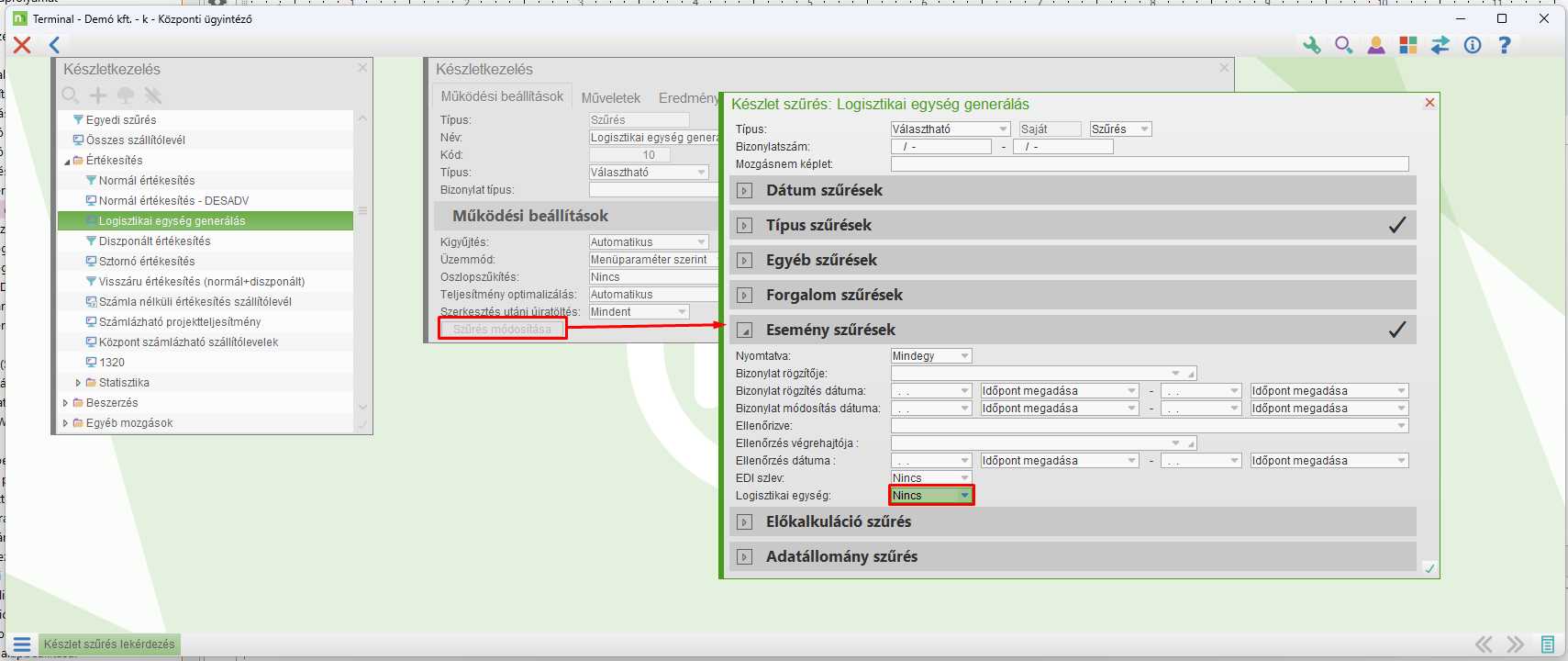Collapse the Értékesítés tree folder

(x=66, y=161)
